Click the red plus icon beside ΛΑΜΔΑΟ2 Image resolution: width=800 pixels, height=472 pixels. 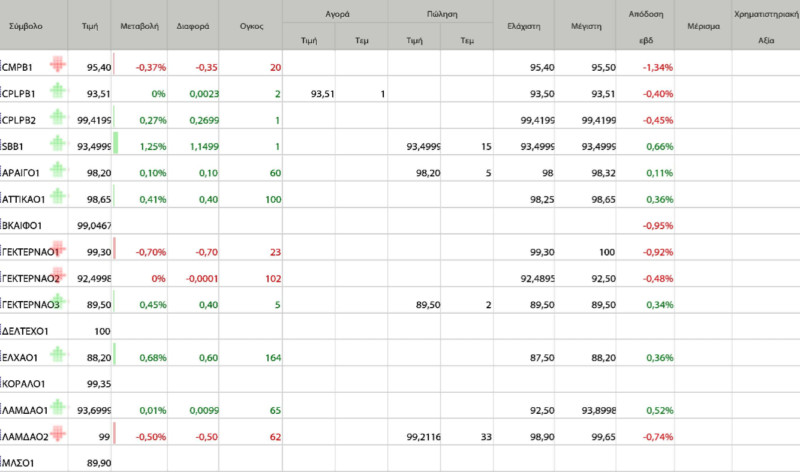click(x=58, y=433)
